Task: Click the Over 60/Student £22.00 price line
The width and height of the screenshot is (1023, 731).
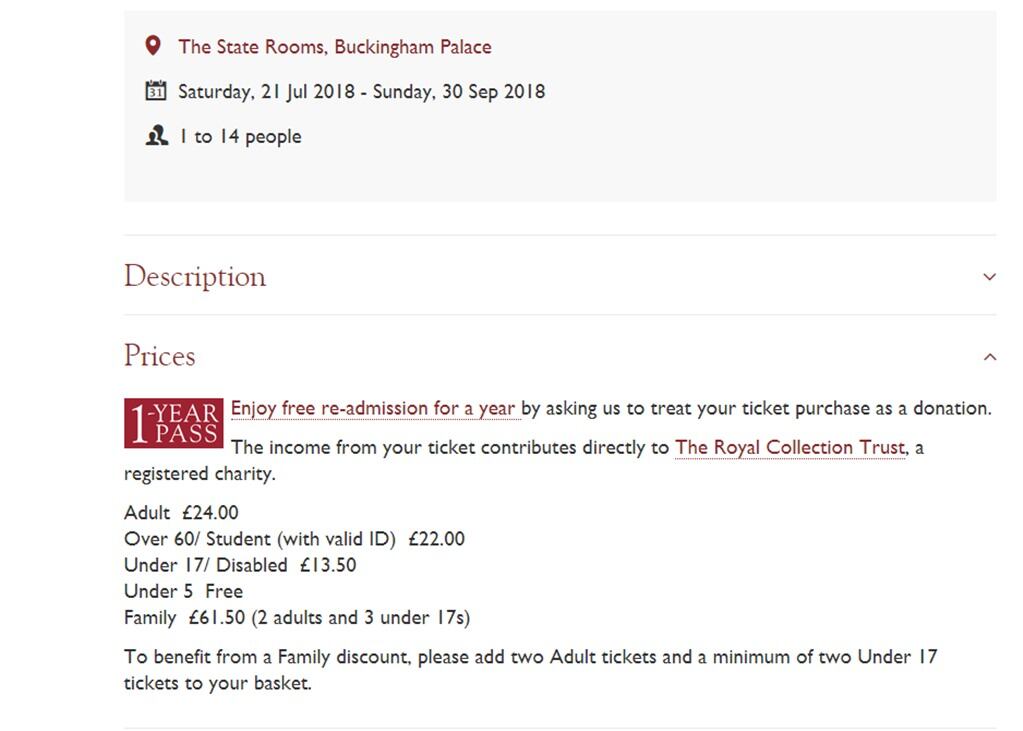Action: 294,539
